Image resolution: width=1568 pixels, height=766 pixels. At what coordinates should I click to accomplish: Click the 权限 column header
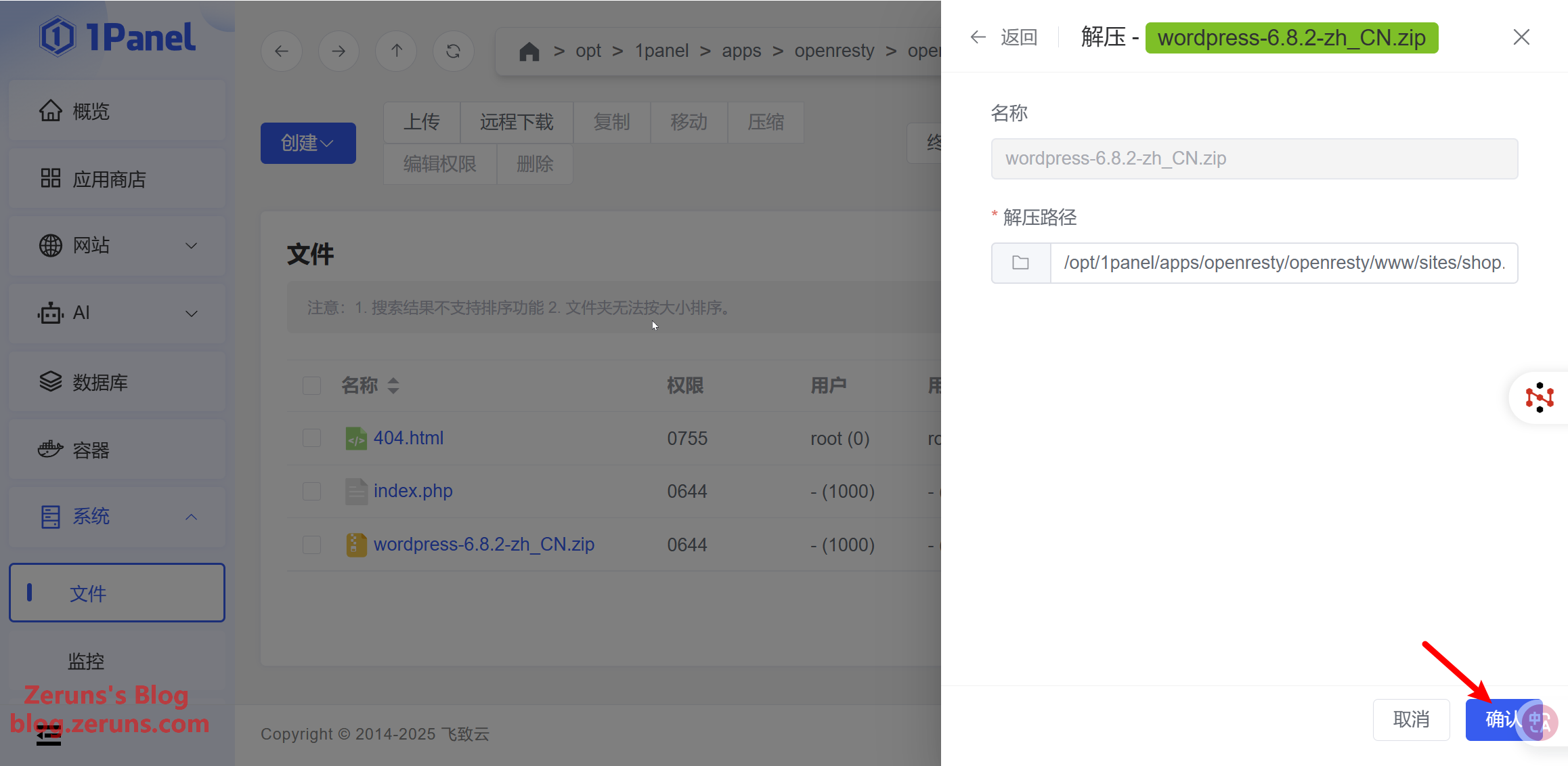685,385
